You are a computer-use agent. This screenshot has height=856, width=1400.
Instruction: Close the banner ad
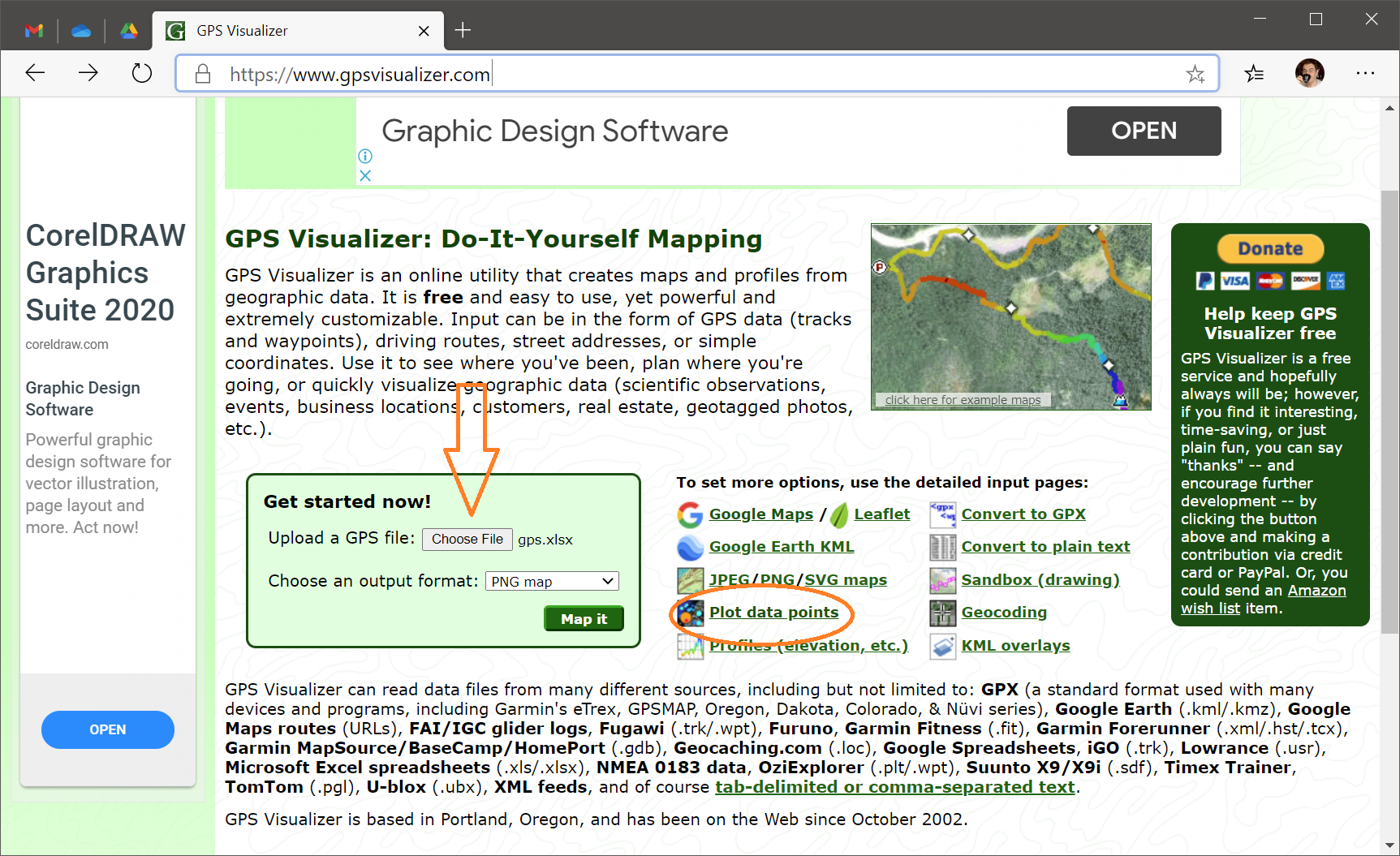click(x=365, y=175)
